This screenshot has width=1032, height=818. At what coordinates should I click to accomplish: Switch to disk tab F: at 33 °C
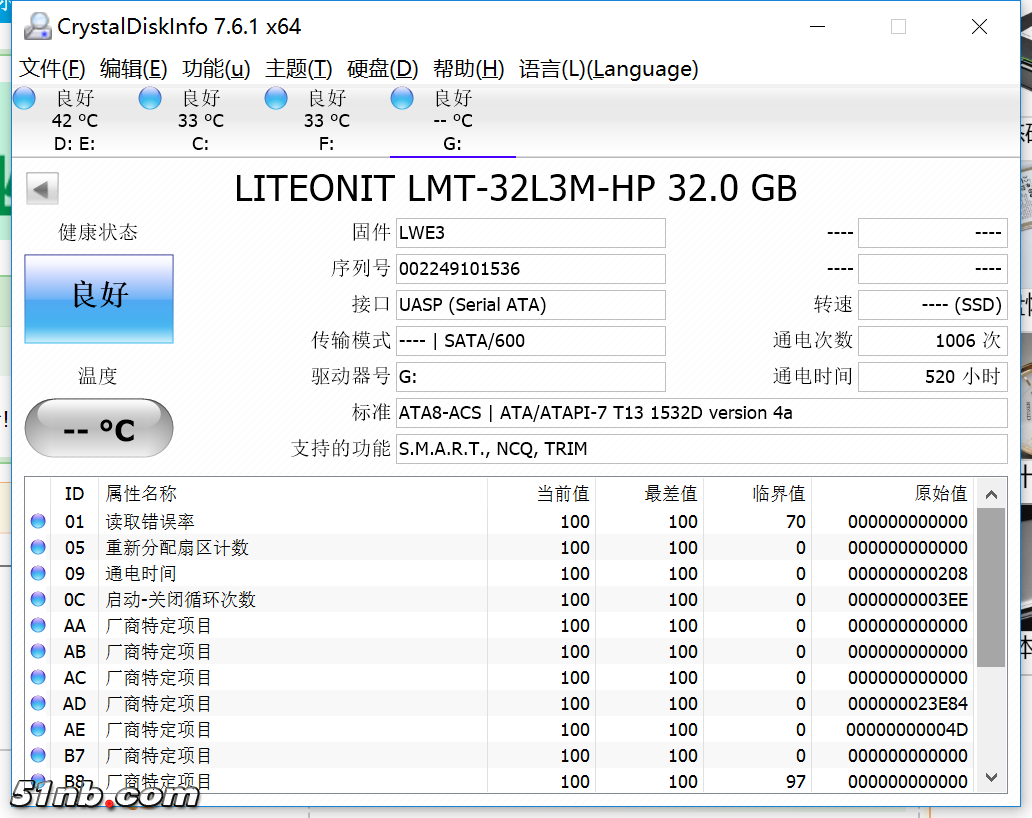click(326, 120)
